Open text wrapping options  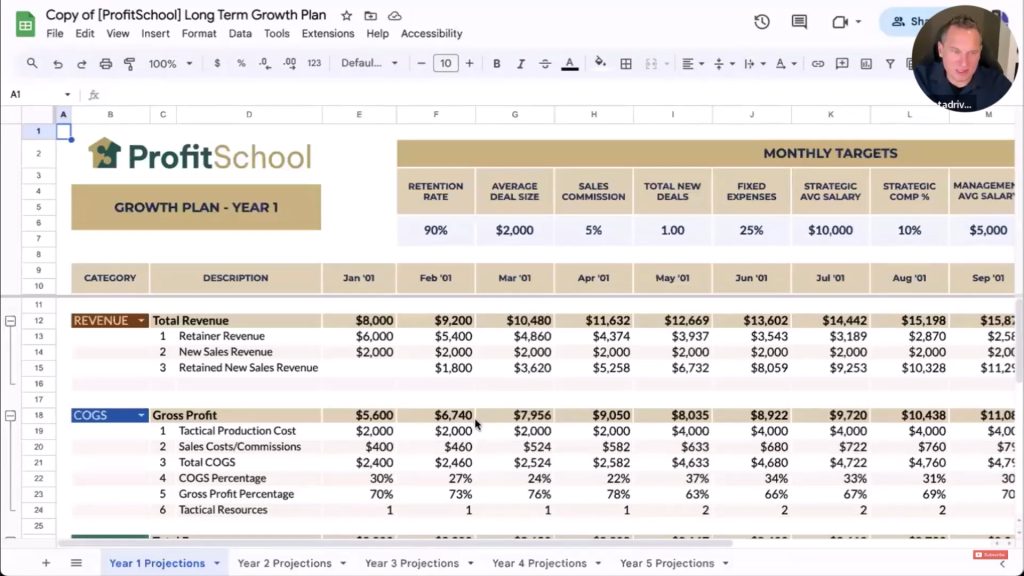pyautogui.click(x=754, y=63)
